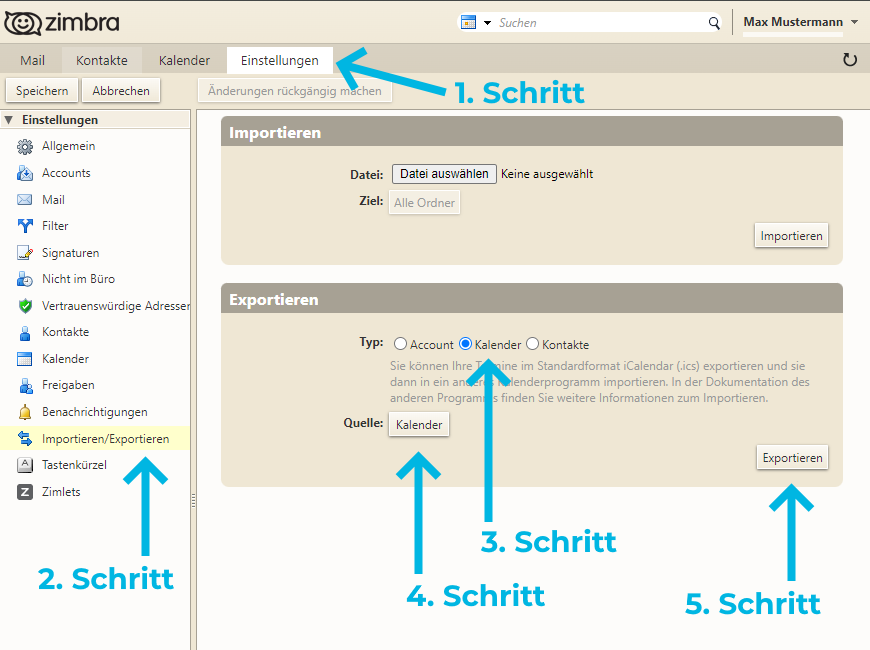
Task: Switch to the Mail tab
Action: (32, 60)
